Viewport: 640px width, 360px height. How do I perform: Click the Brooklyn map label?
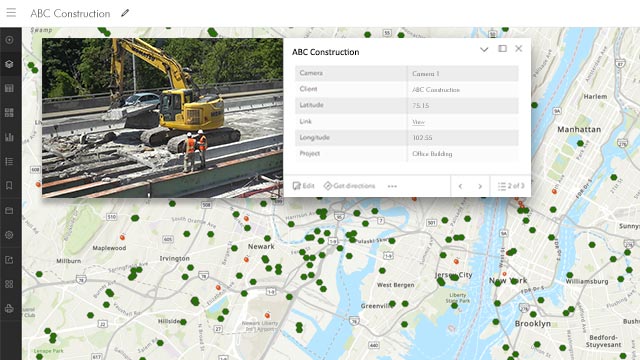point(533,324)
